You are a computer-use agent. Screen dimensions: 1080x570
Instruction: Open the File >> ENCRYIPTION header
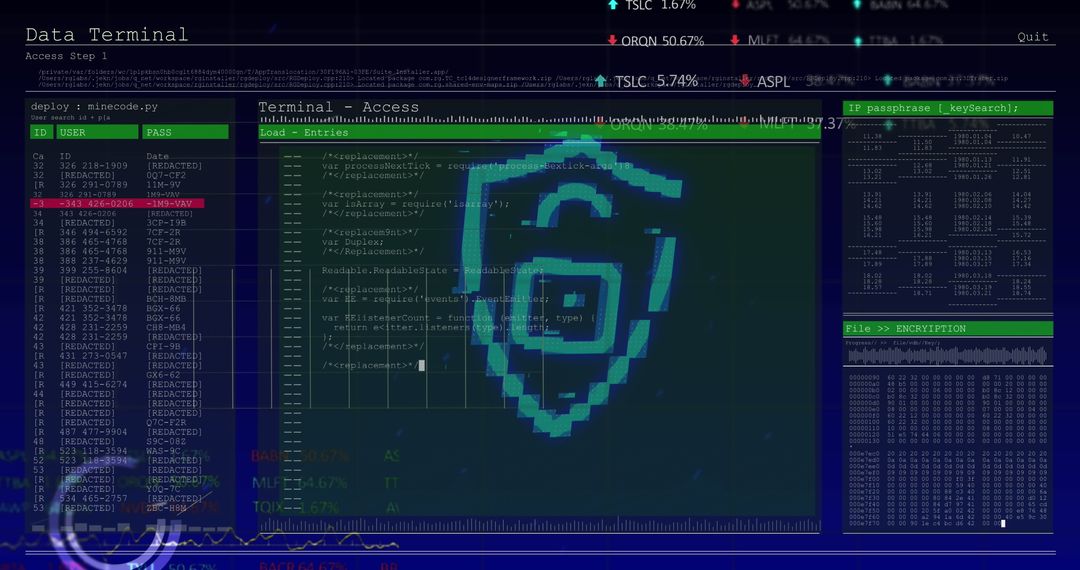[x=948, y=328]
